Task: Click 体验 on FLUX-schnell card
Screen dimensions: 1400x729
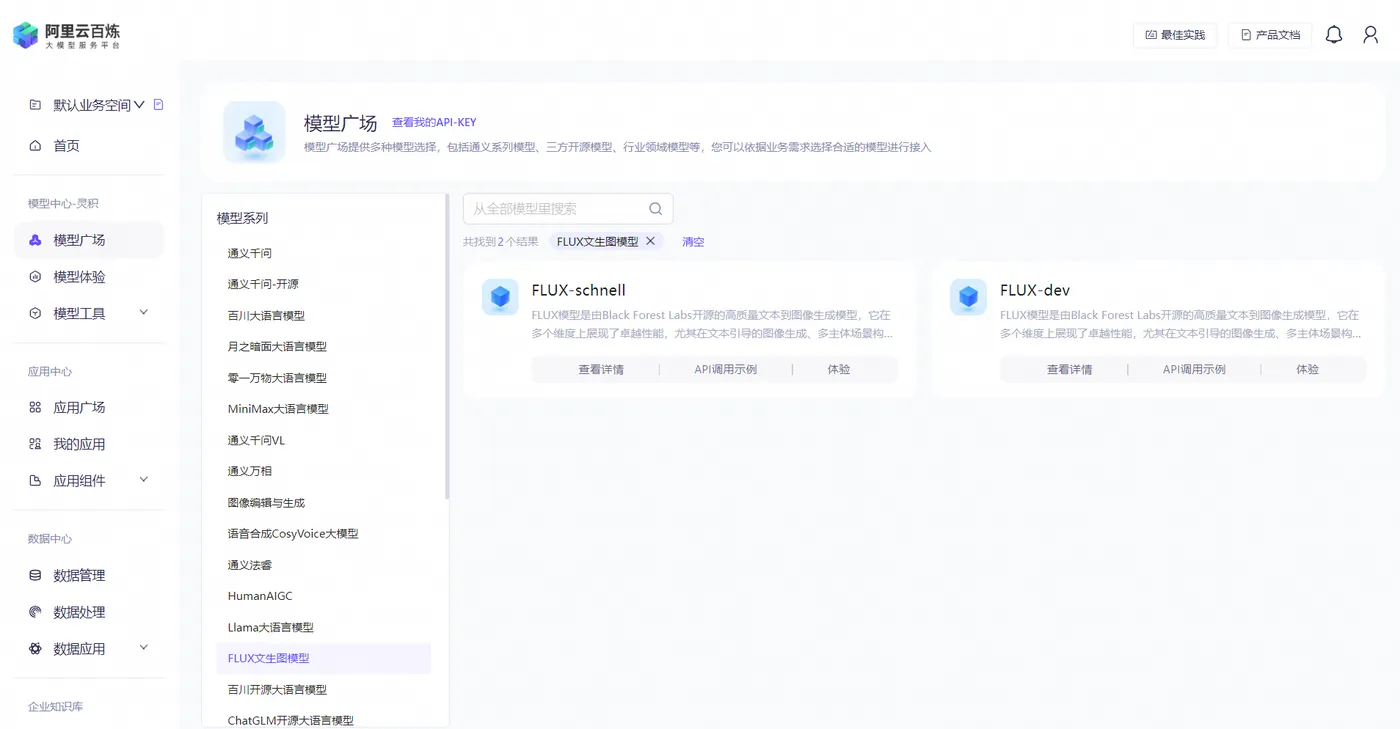Action: coord(839,369)
